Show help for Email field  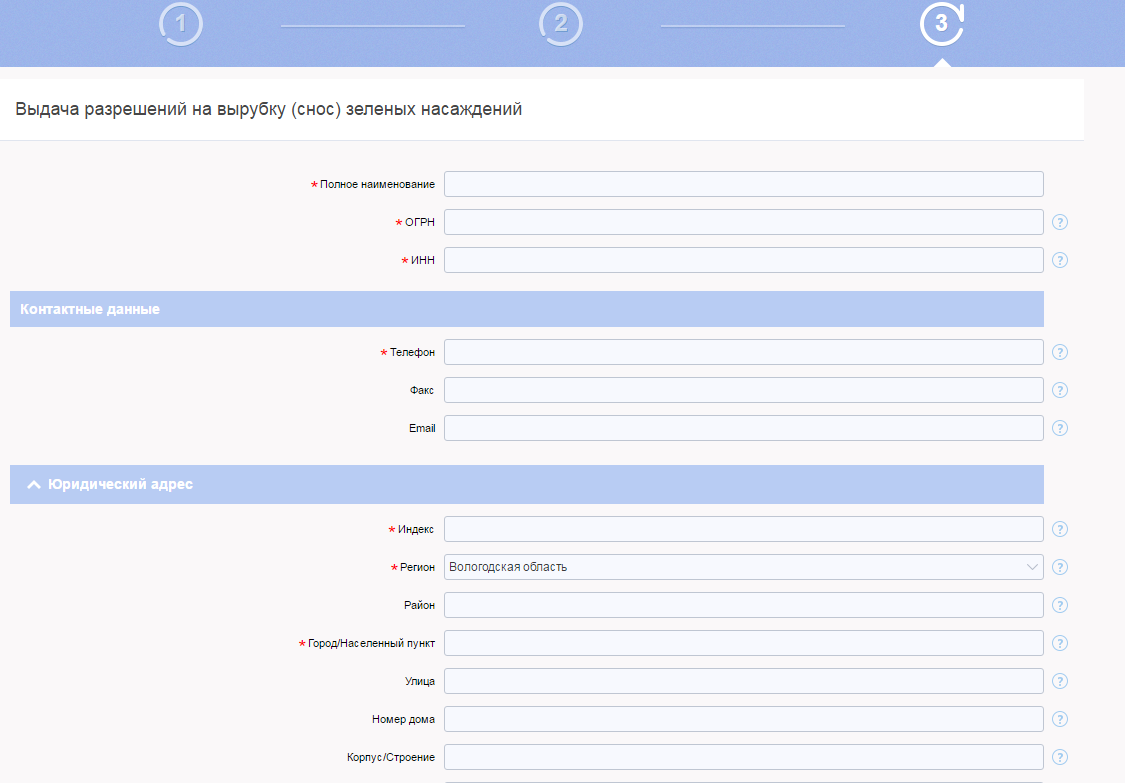pyautogui.click(x=1060, y=428)
